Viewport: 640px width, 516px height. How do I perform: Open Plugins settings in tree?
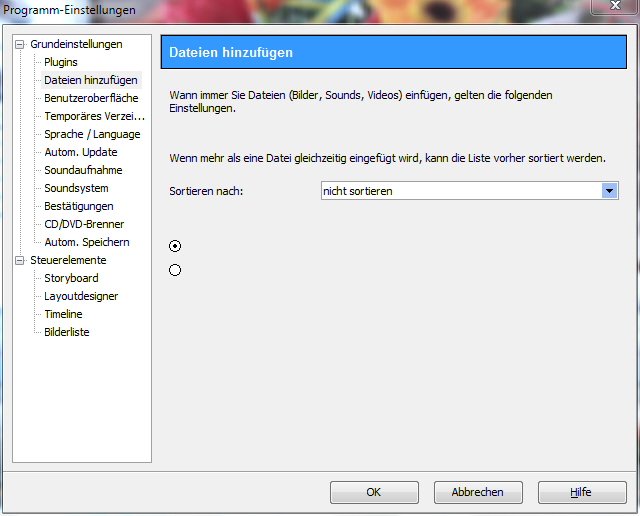coord(60,63)
